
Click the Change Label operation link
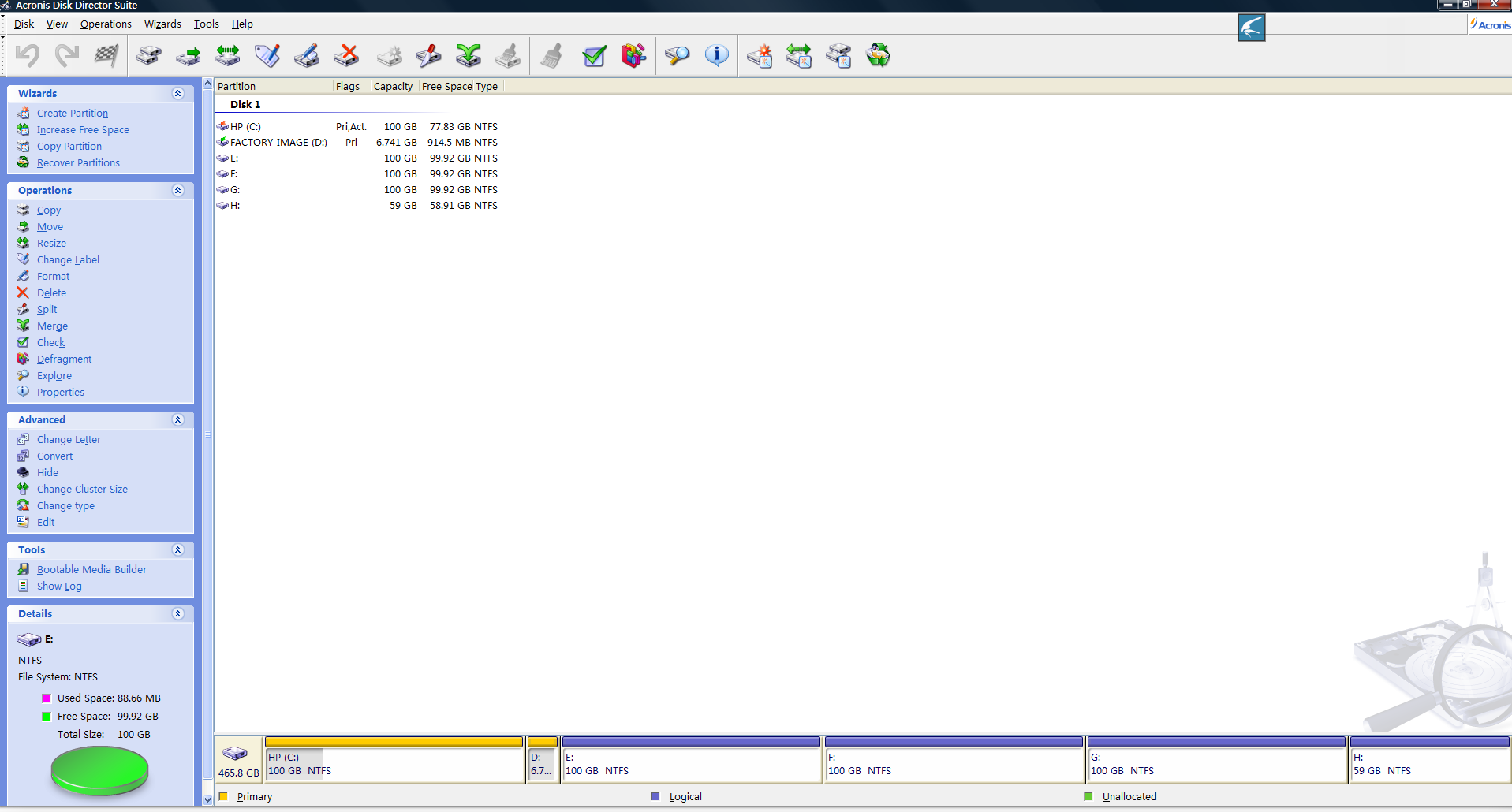click(68, 260)
